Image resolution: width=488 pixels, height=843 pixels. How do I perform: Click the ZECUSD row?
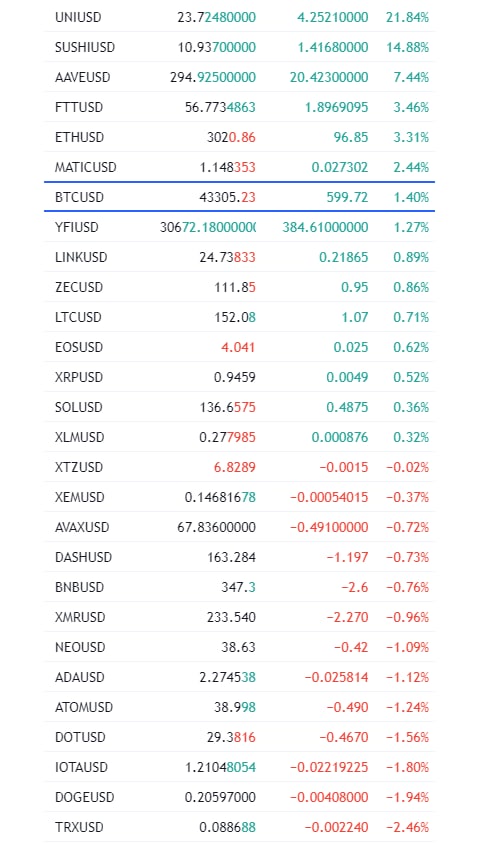239,287
